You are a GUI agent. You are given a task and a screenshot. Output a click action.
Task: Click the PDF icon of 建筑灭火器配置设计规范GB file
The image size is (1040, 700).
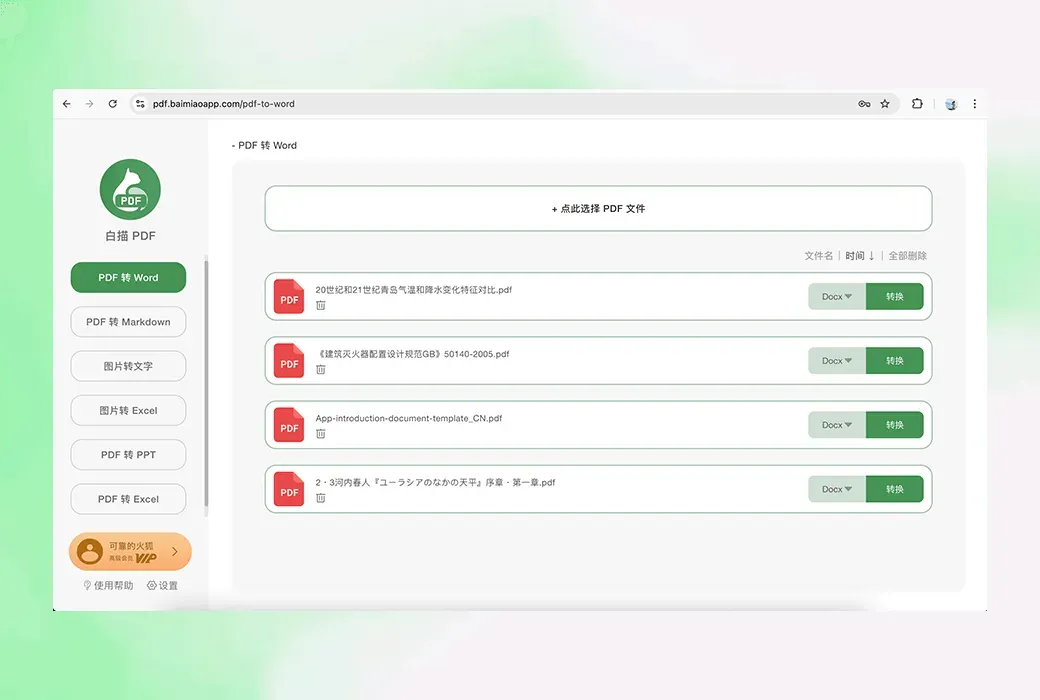tap(289, 361)
